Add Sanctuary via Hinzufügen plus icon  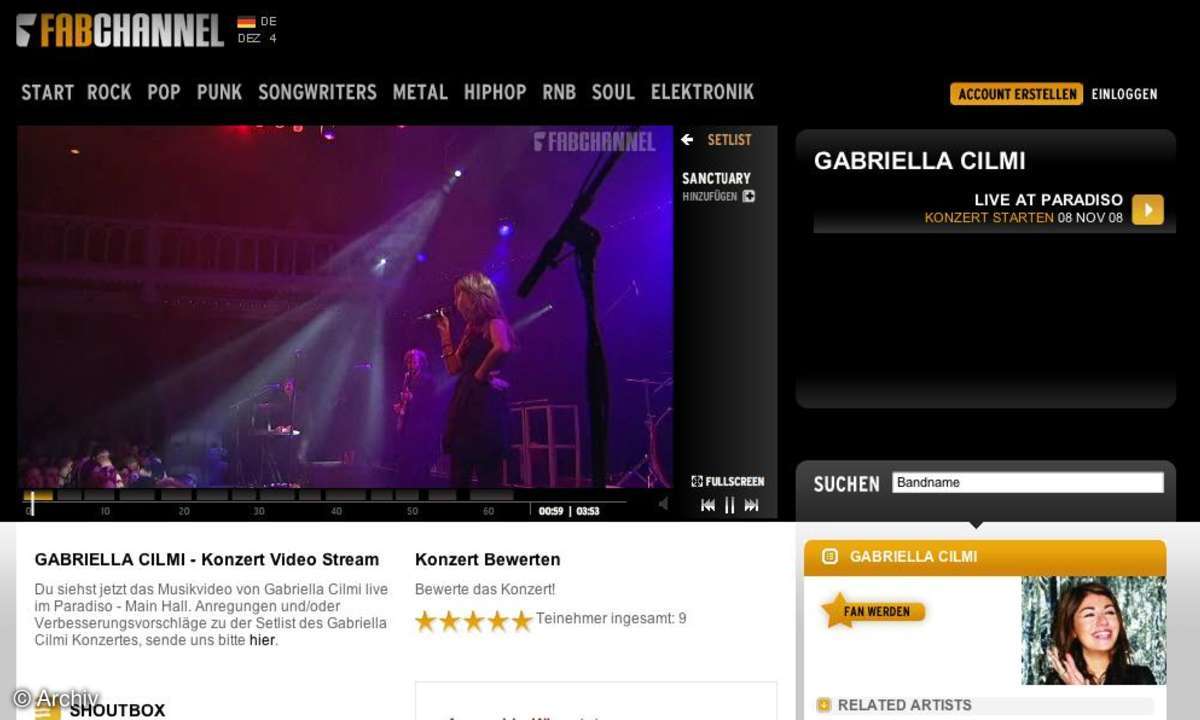coord(748,197)
